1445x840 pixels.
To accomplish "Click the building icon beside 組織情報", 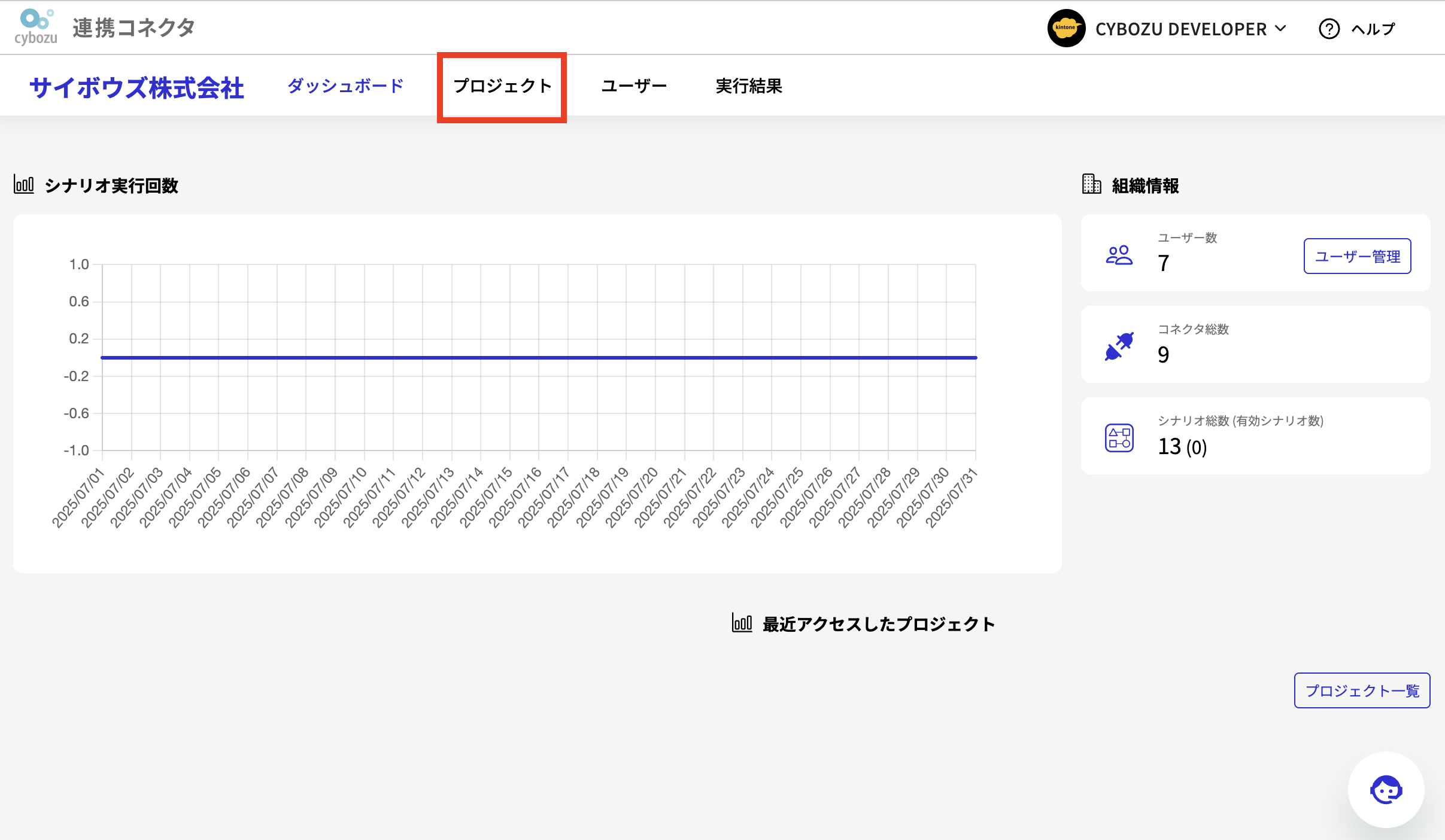I will coord(1092,185).
